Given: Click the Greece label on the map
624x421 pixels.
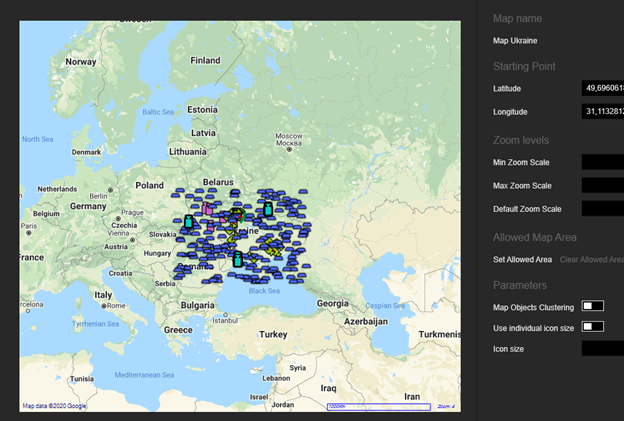Looking at the screenshot, I should click(x=178, y=330).
